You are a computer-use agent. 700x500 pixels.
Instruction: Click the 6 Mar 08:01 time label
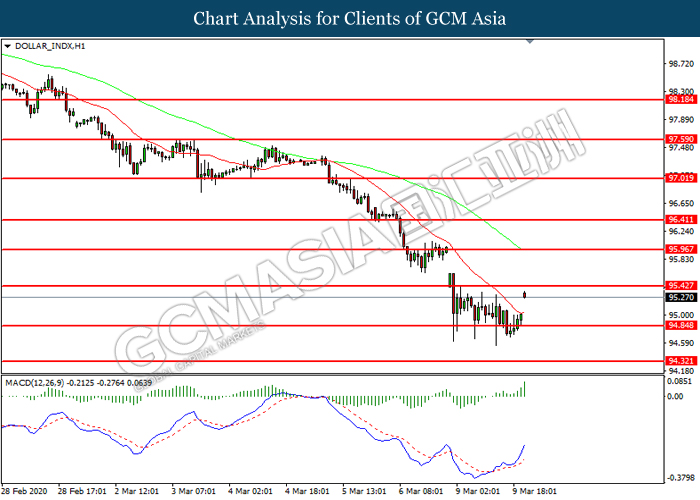click(x=421, y=491)
